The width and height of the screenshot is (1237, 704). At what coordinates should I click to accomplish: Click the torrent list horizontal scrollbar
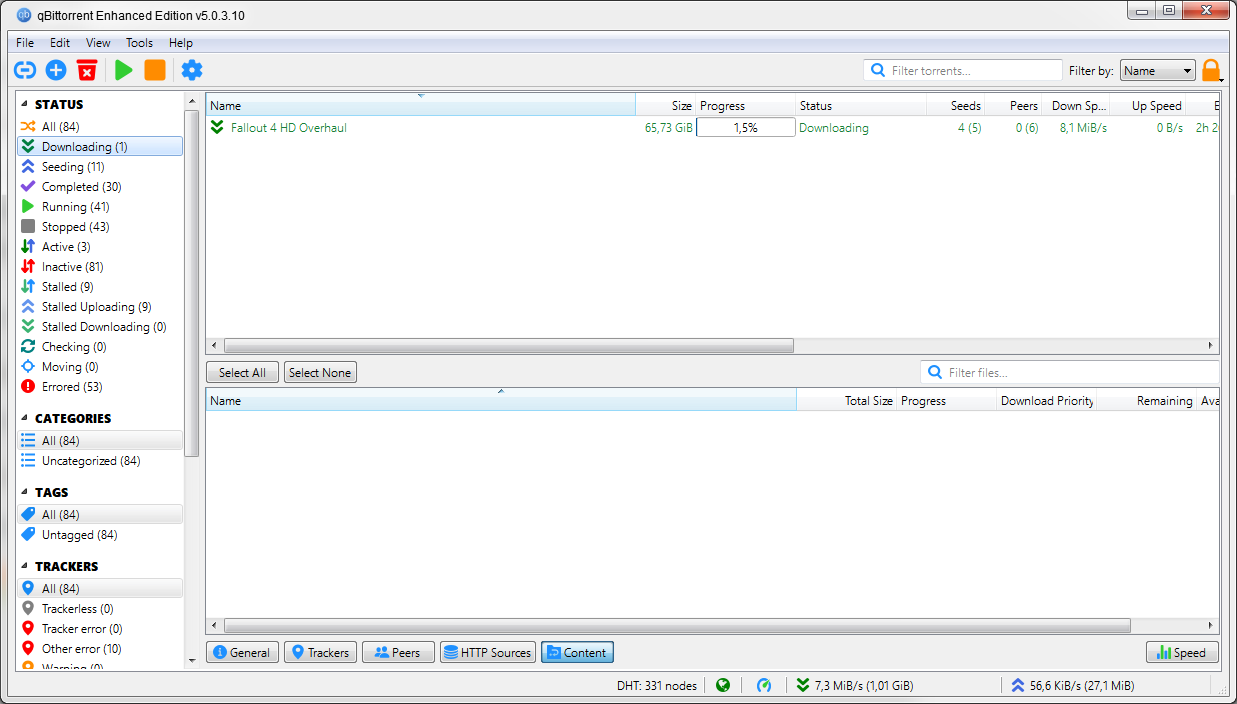coord(509,345)
